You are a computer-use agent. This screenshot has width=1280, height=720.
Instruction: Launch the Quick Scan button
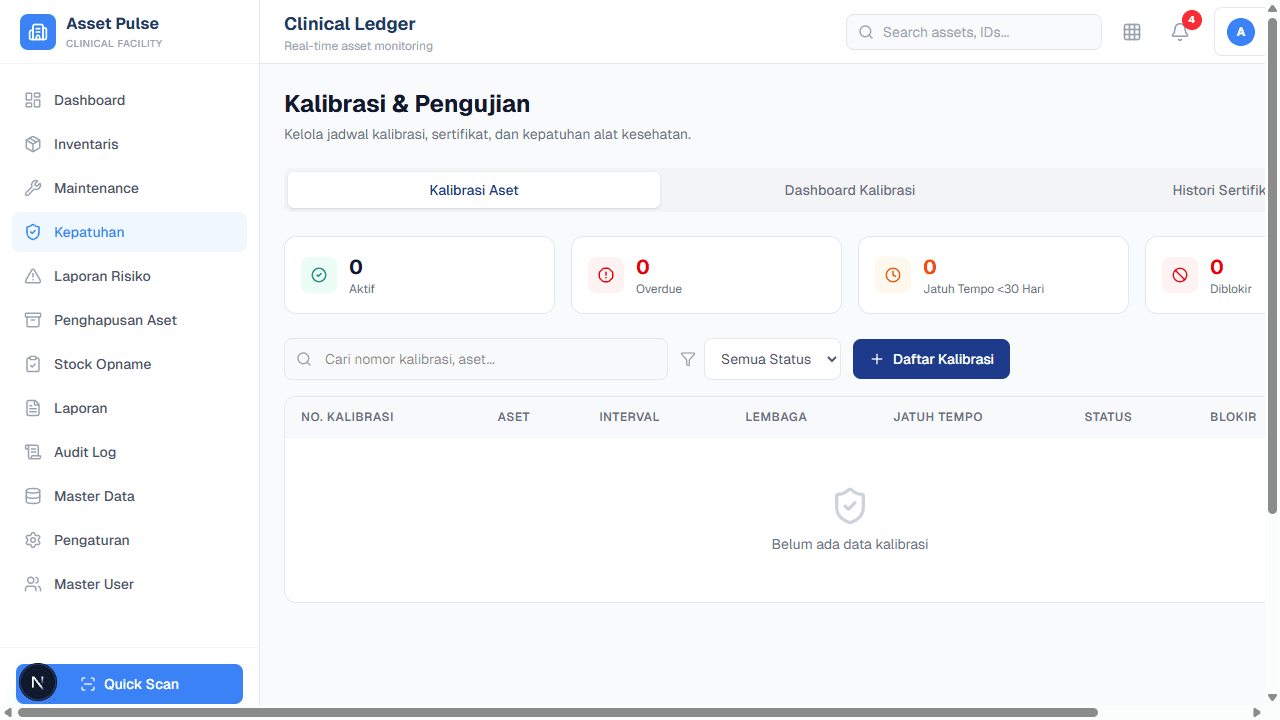coord(141,684)
